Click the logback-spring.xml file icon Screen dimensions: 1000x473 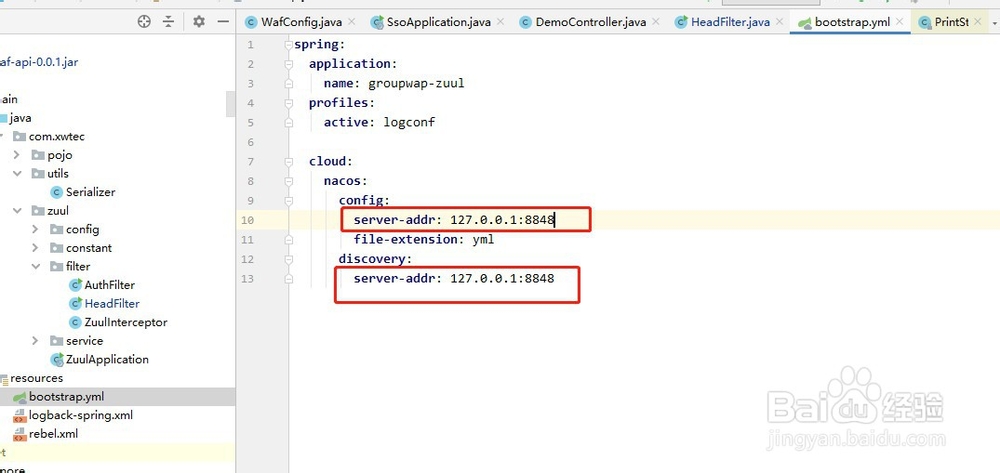tap(20, 415)
